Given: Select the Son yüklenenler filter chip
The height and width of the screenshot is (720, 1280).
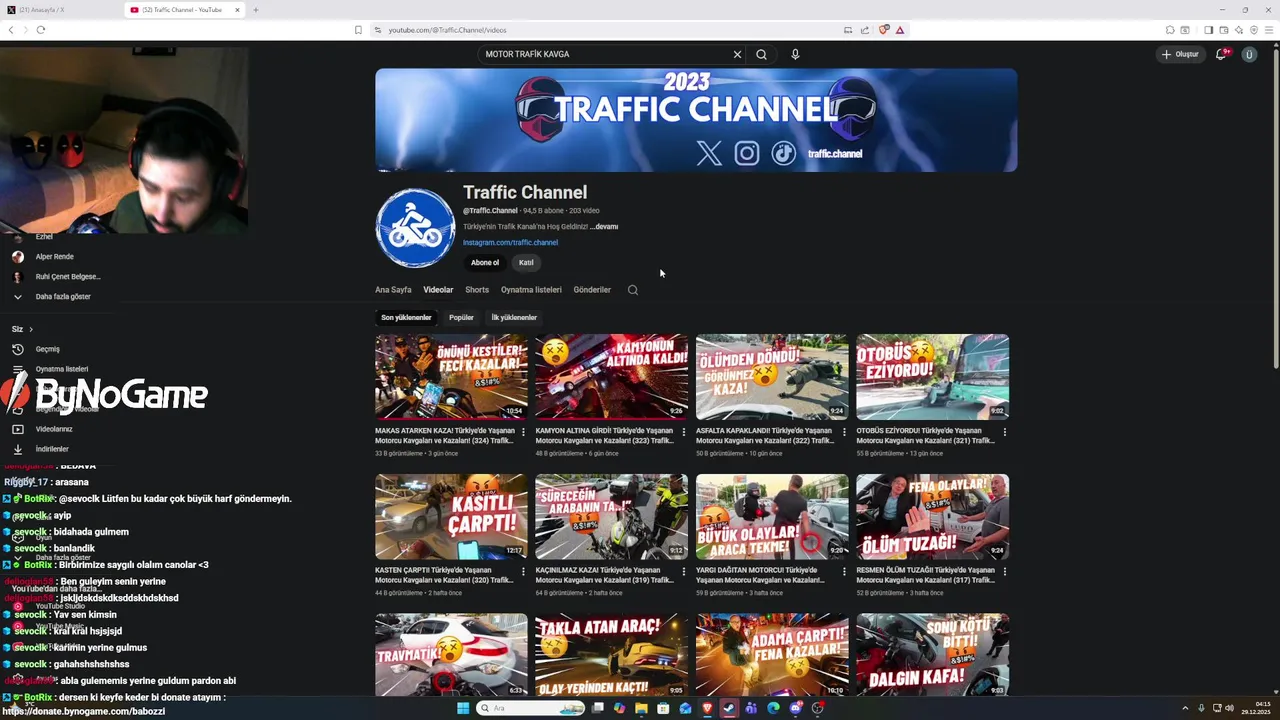Looking at the screenshot, I should coord(406,317).
